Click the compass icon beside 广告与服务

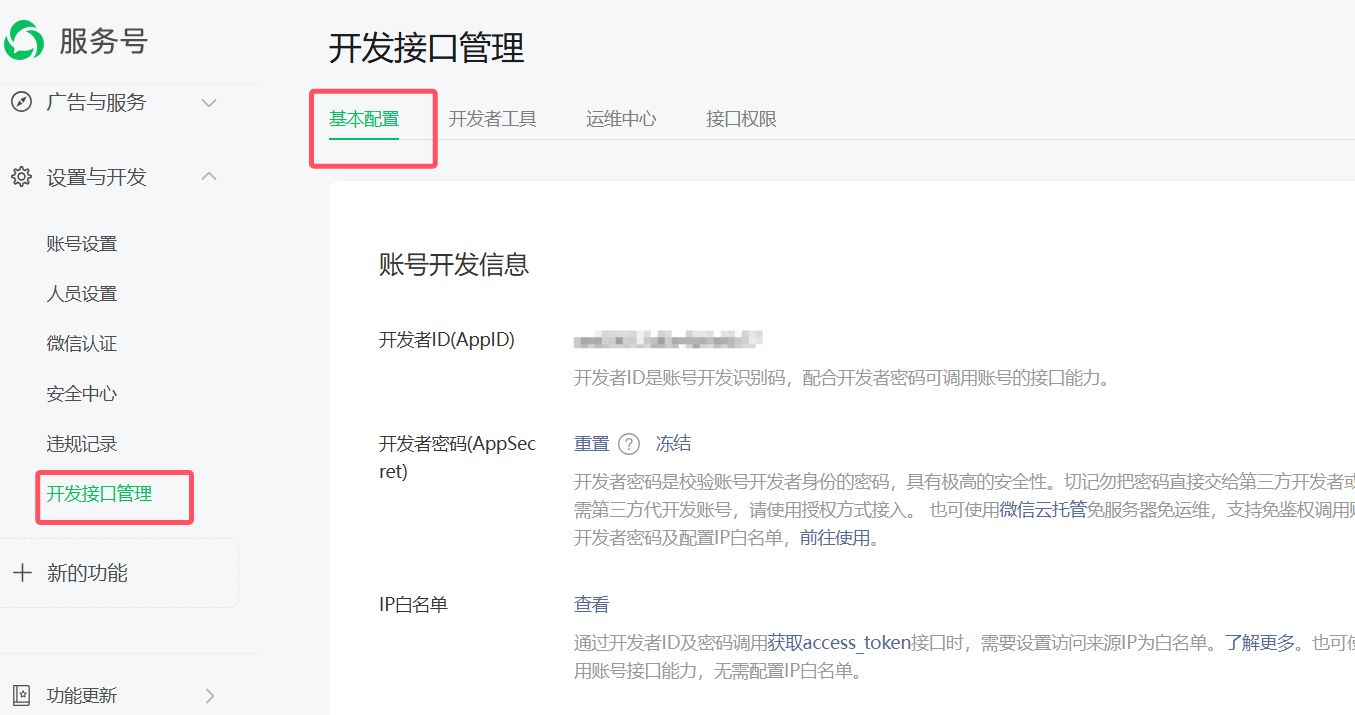tap(21, 102)
